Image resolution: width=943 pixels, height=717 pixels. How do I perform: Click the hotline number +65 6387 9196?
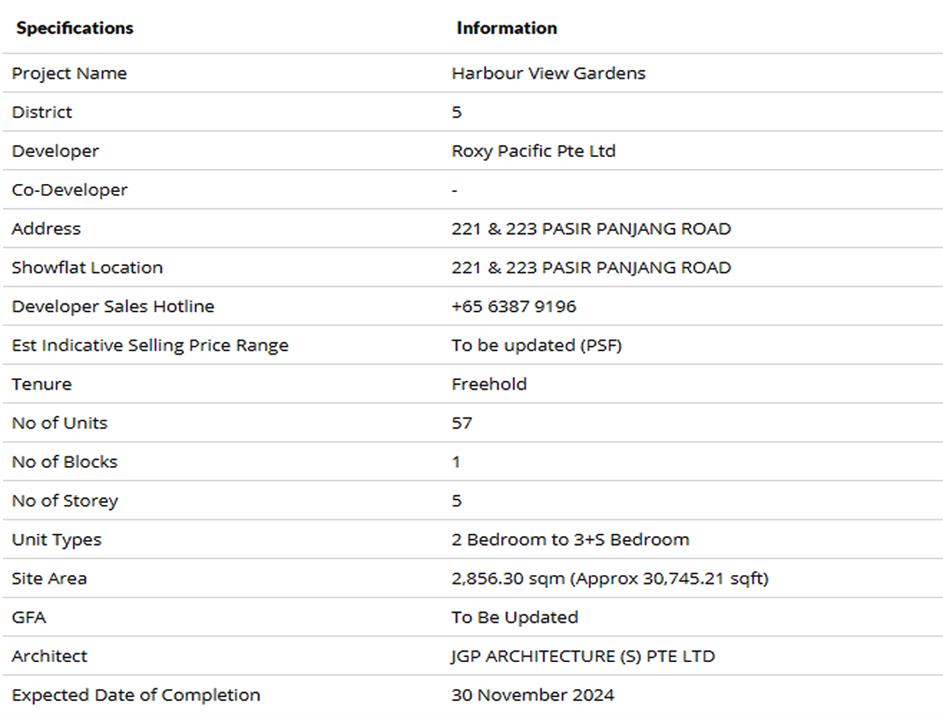[513, 306]
